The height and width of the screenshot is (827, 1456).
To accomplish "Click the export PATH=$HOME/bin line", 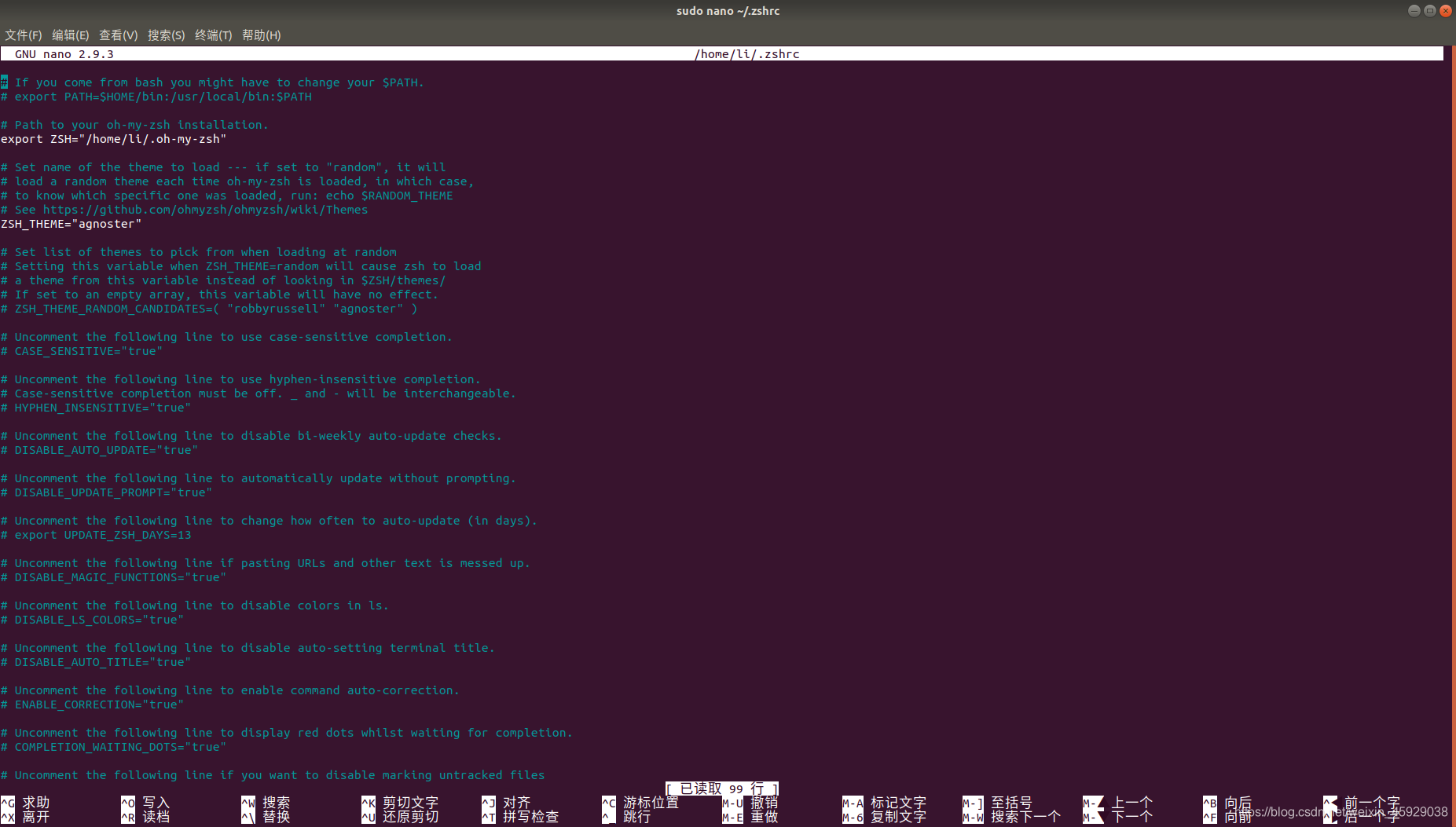I will click(x=156, y=97).
